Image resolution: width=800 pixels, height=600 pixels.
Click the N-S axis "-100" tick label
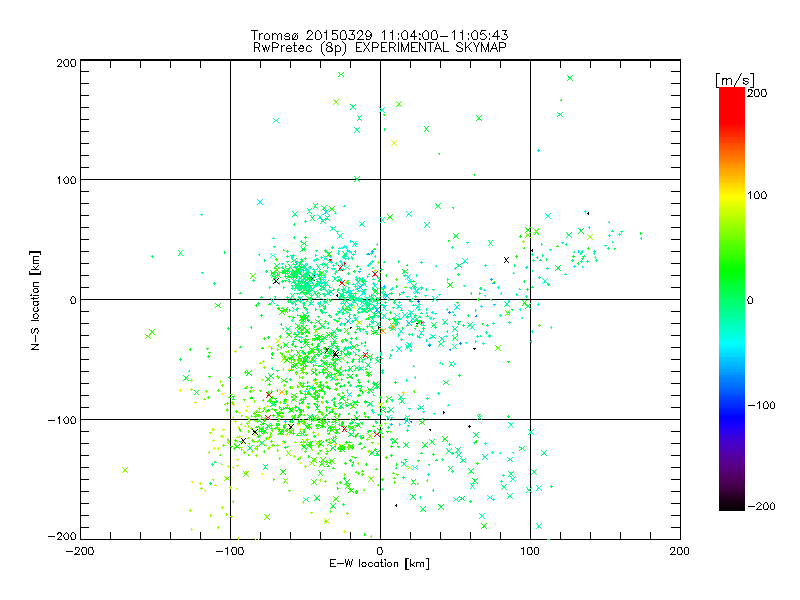(x=62, y=420)
